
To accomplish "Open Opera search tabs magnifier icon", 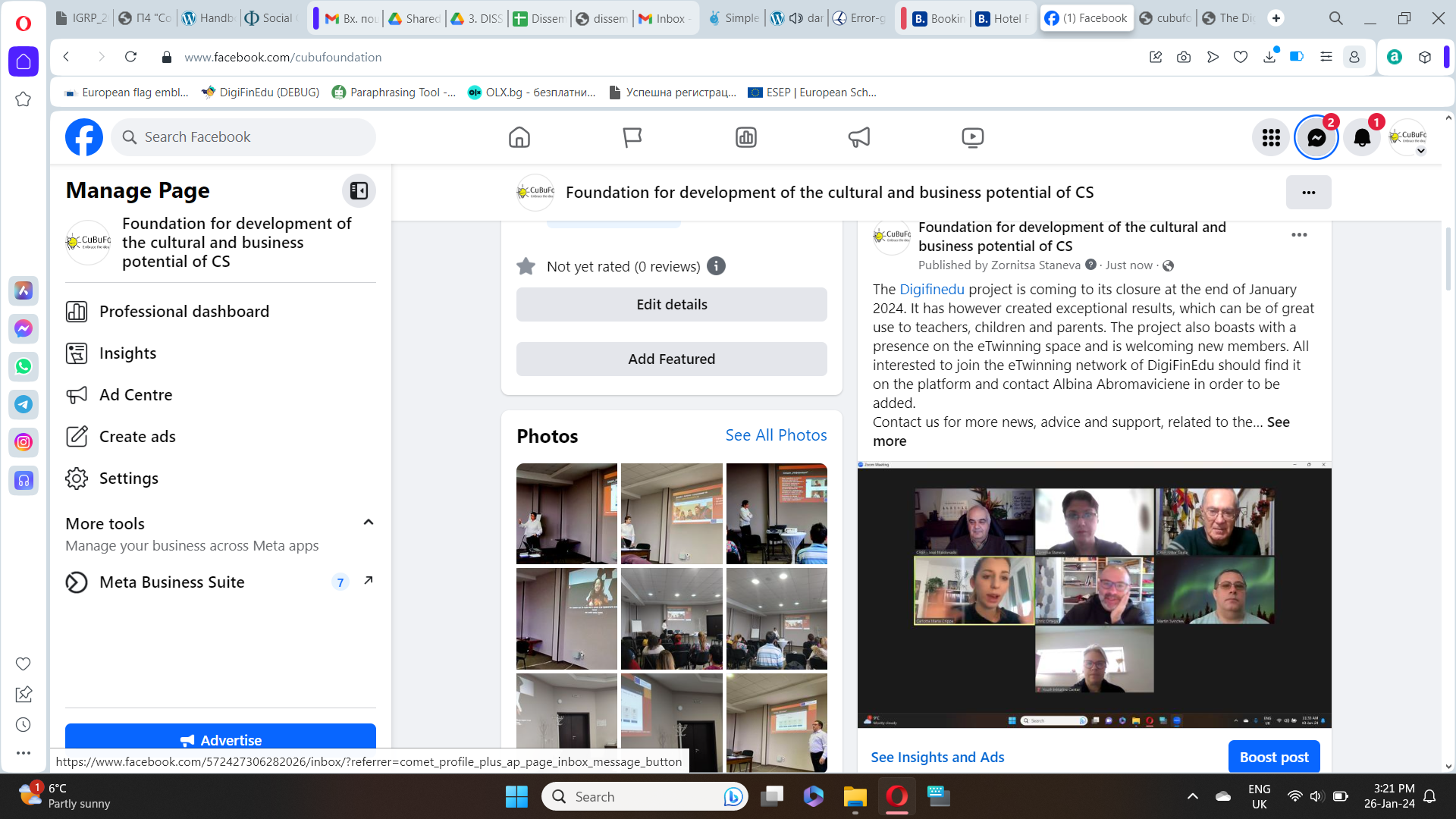I will click(1335, 18).
